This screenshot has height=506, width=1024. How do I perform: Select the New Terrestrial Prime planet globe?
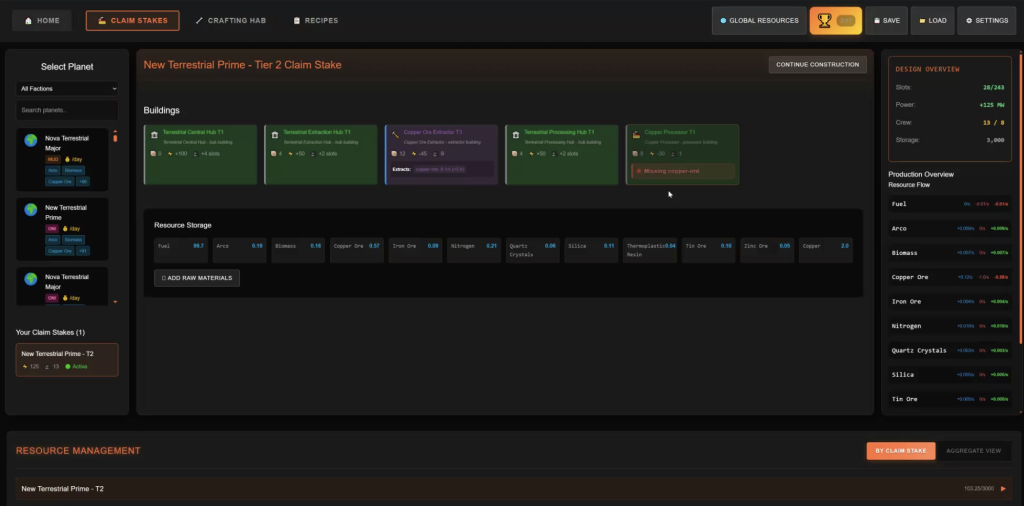[31, 210]
